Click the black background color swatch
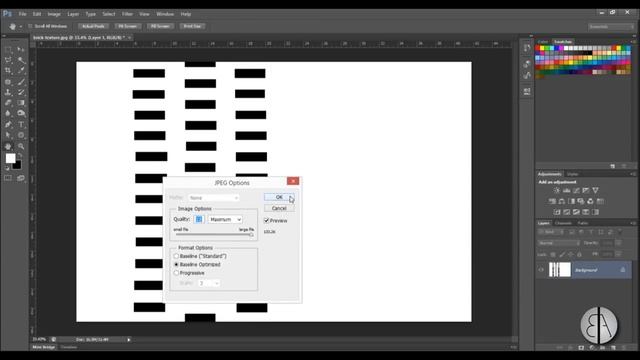Image resolution: width=640 pixels, height=360 pixels. [17, 165]
